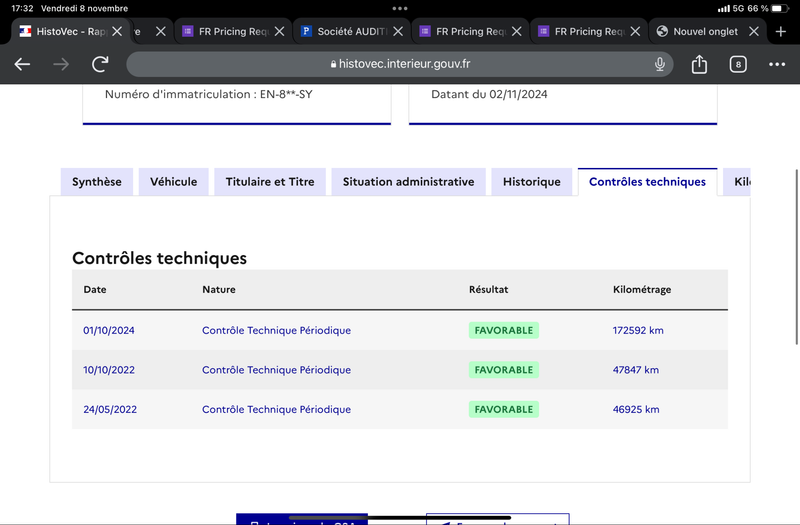Click the Résultat column header
Screen dimensions: 800x525
(489, 289)
